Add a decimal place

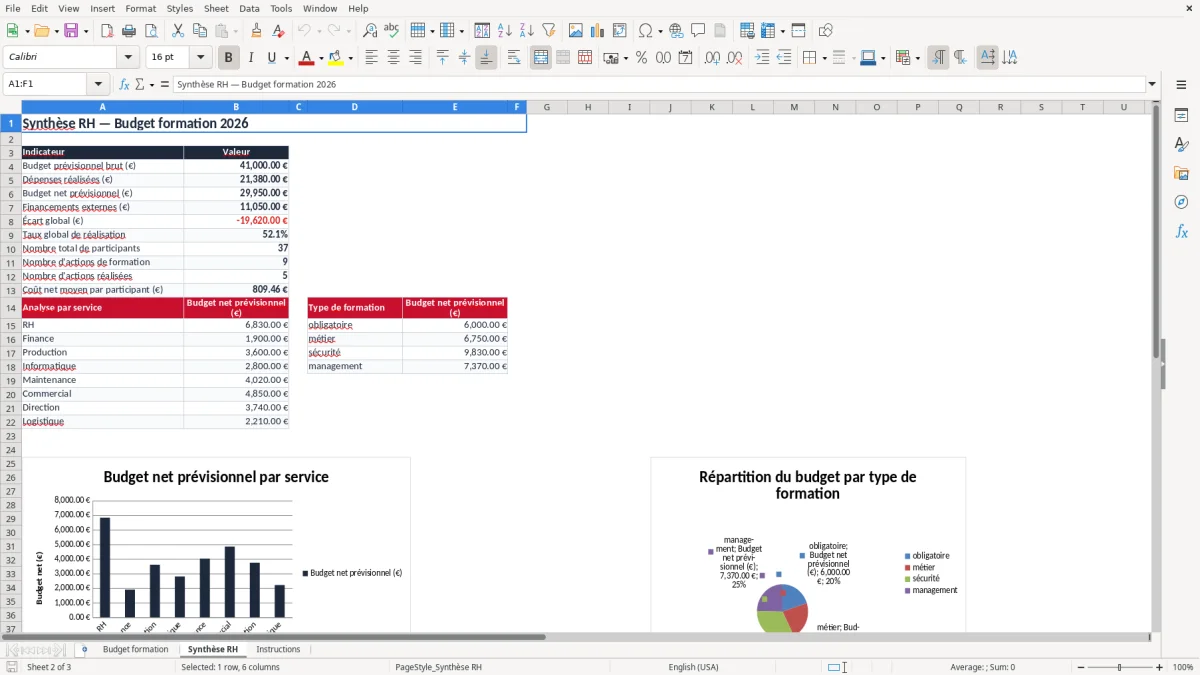(x=713, y=58)
